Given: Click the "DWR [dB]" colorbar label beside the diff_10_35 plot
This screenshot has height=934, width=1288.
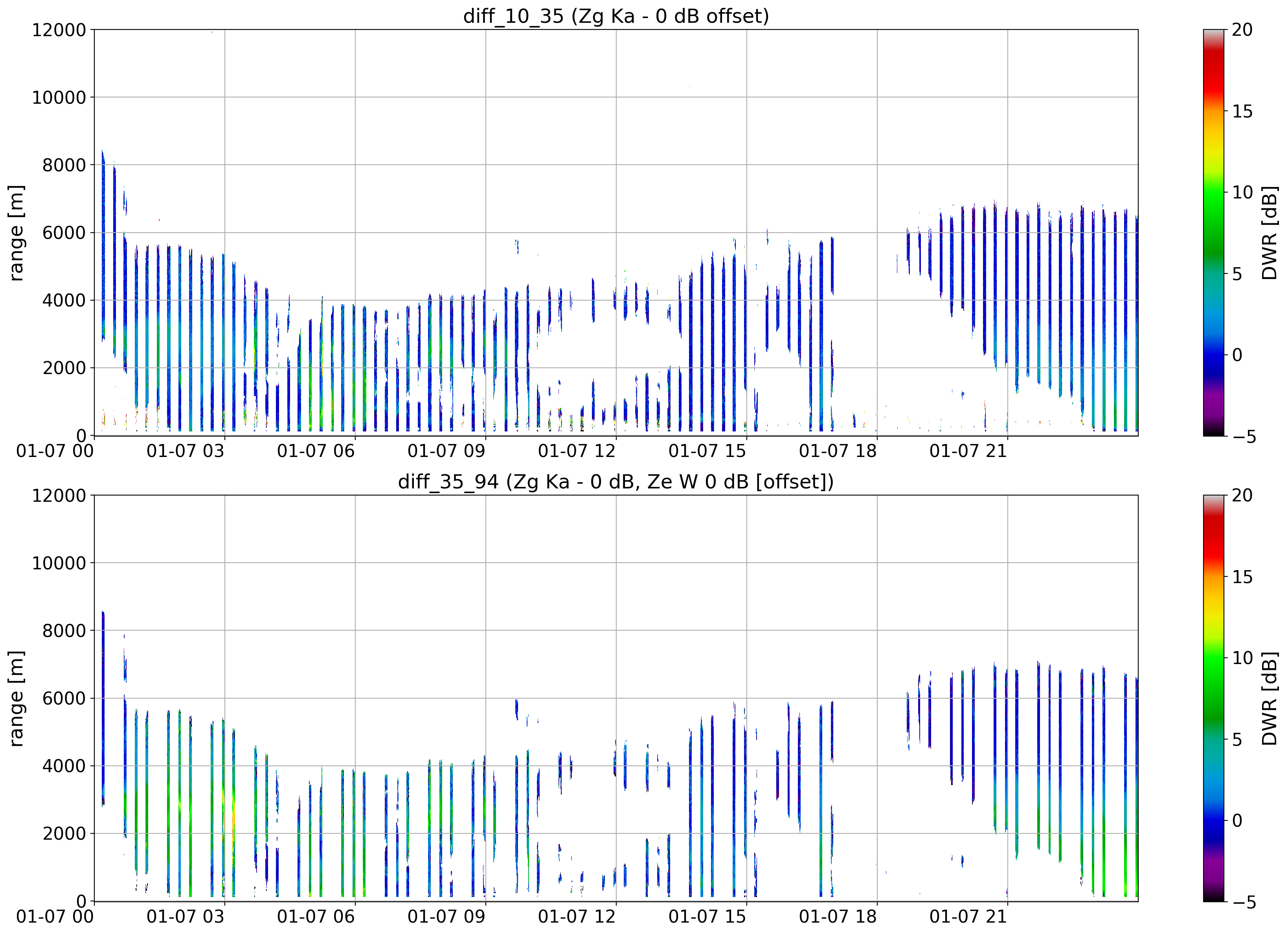Looking at the screenshot, I should [x=1269, y=233].
